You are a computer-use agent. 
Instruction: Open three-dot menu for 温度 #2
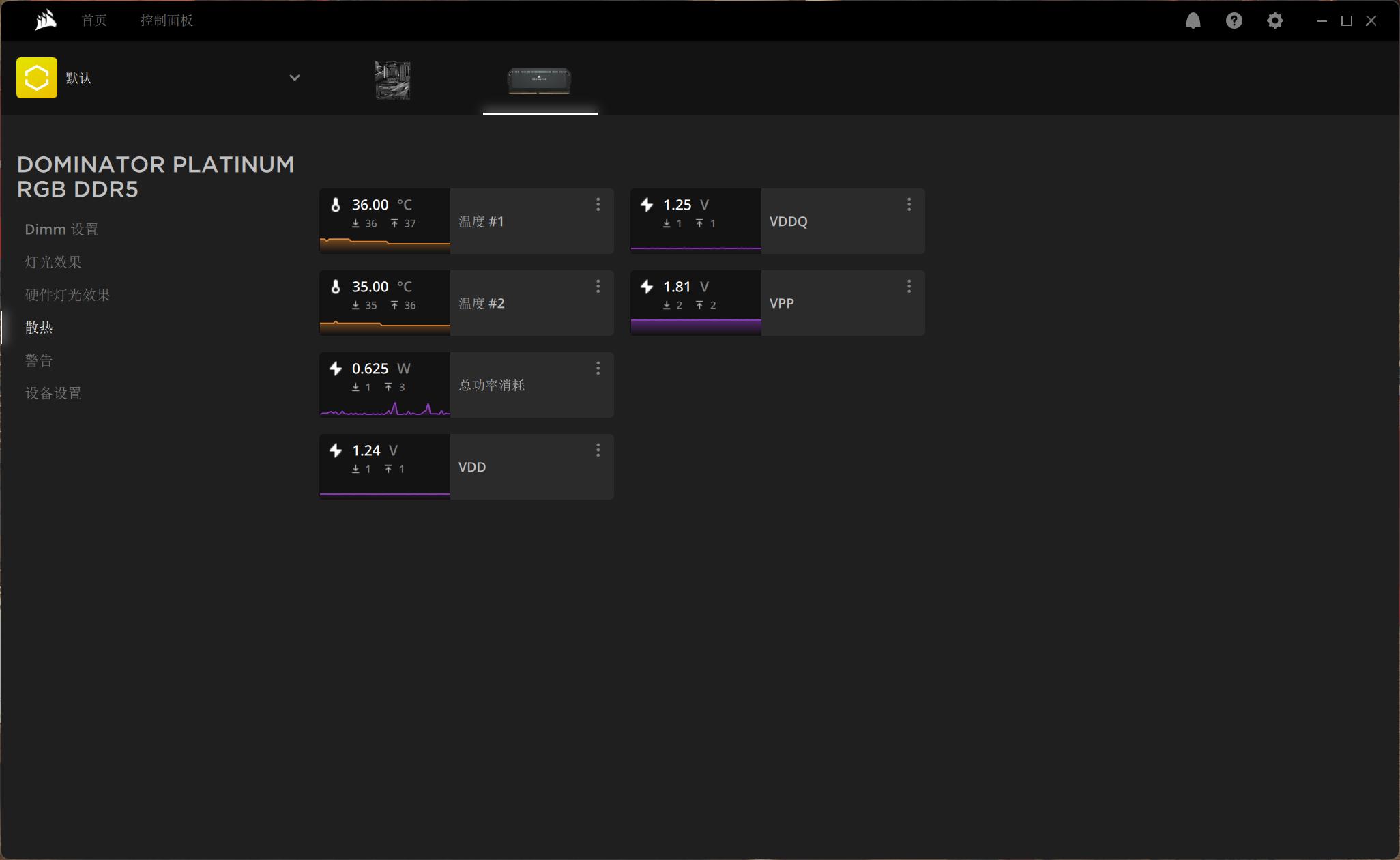point(598,287)
